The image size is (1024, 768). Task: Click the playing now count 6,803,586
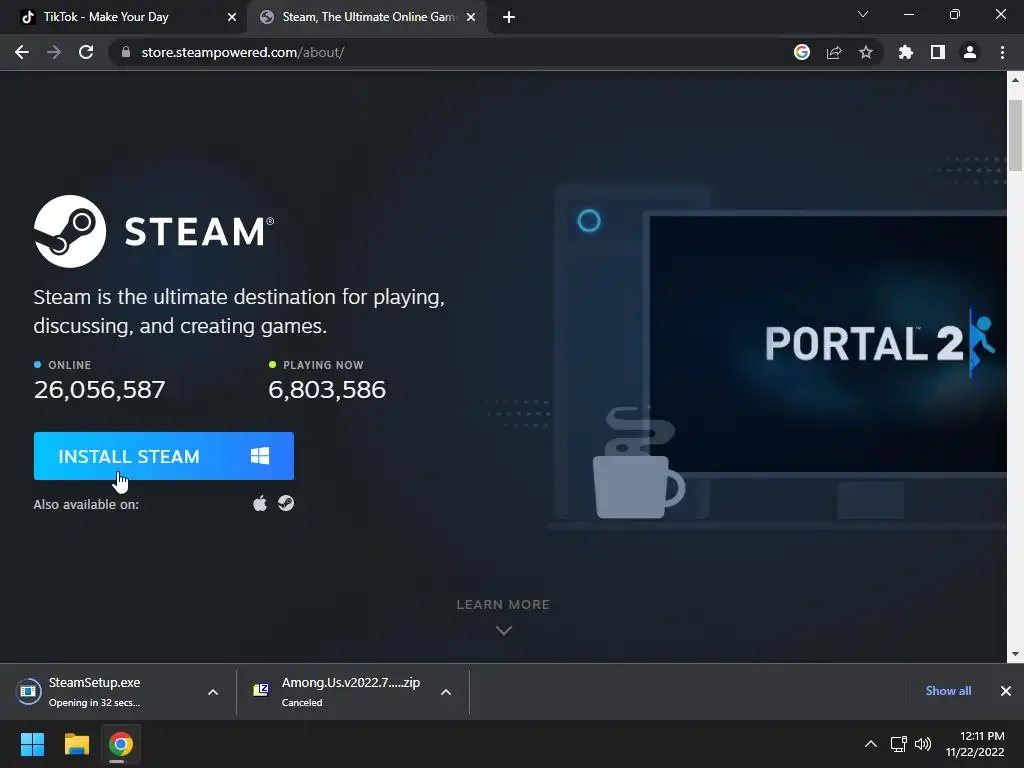tap(327, 390)
